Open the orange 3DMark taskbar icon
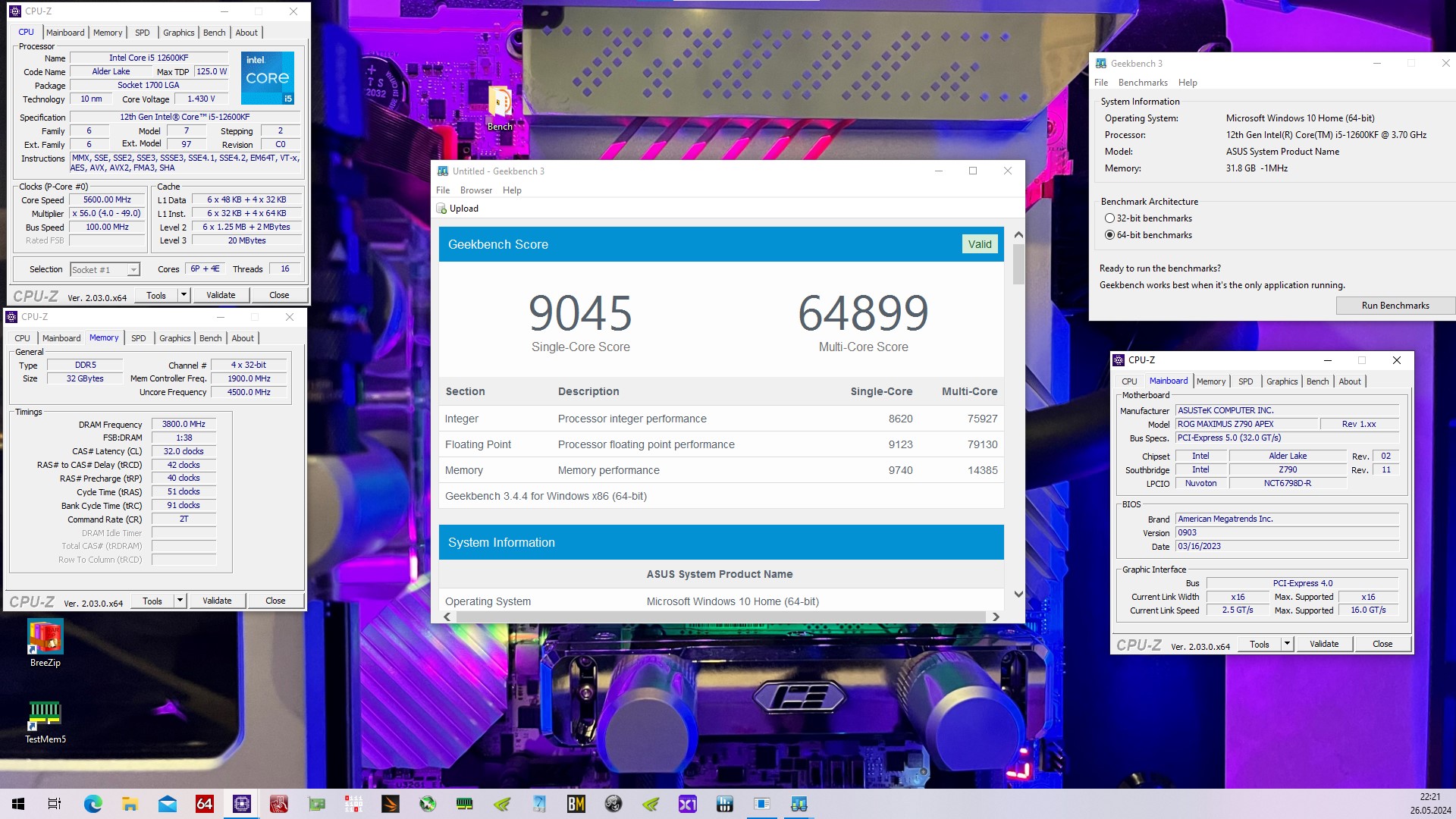1456x819 pixels. pyautogui.click(x=391, y=804)
